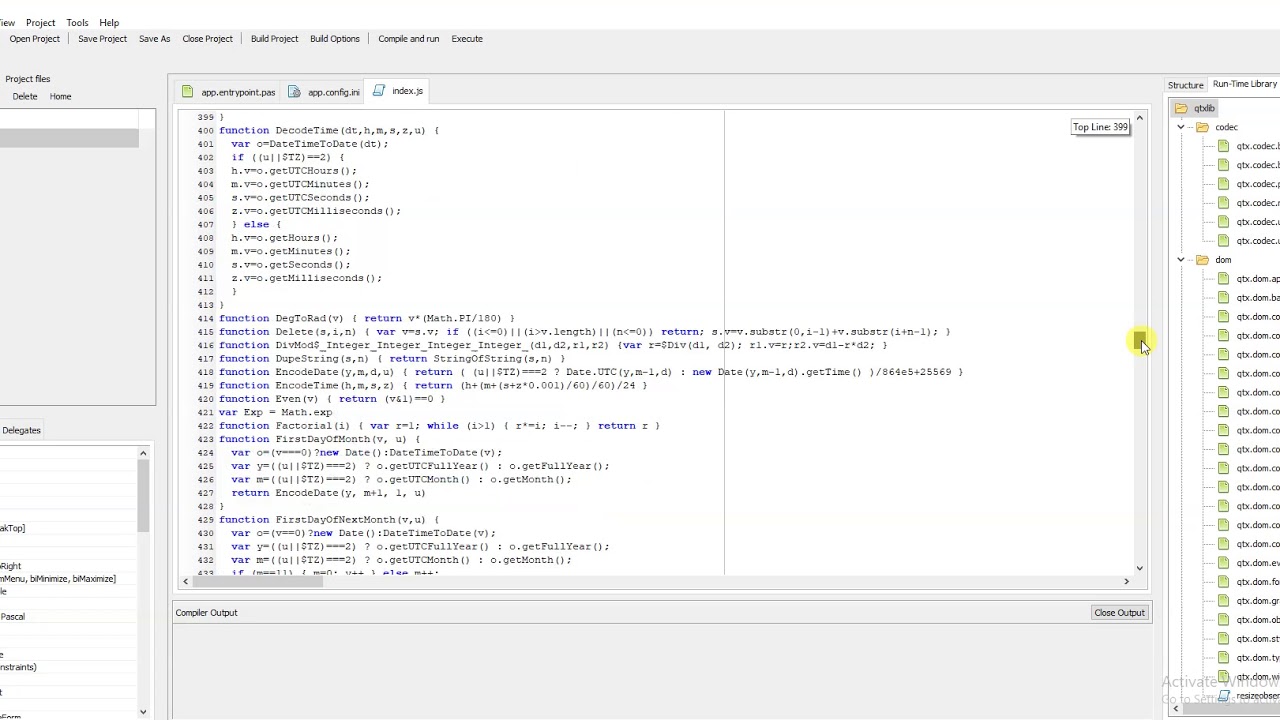Viewport: 1280px width, 720px height.
Task: Click the resizeobserver file icon
Action: coord(1223,696)
